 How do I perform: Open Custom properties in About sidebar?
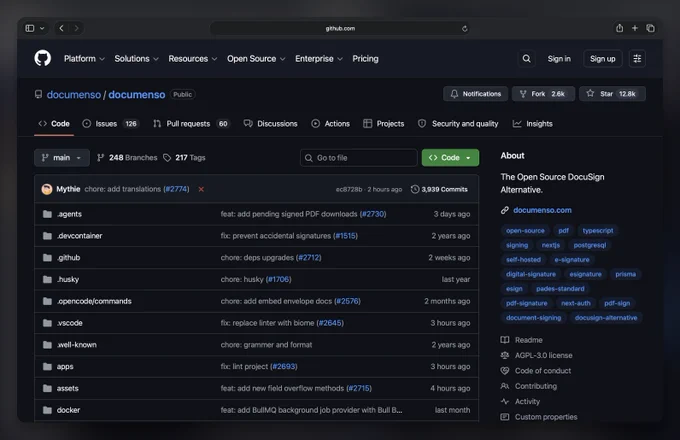(546, 417)
